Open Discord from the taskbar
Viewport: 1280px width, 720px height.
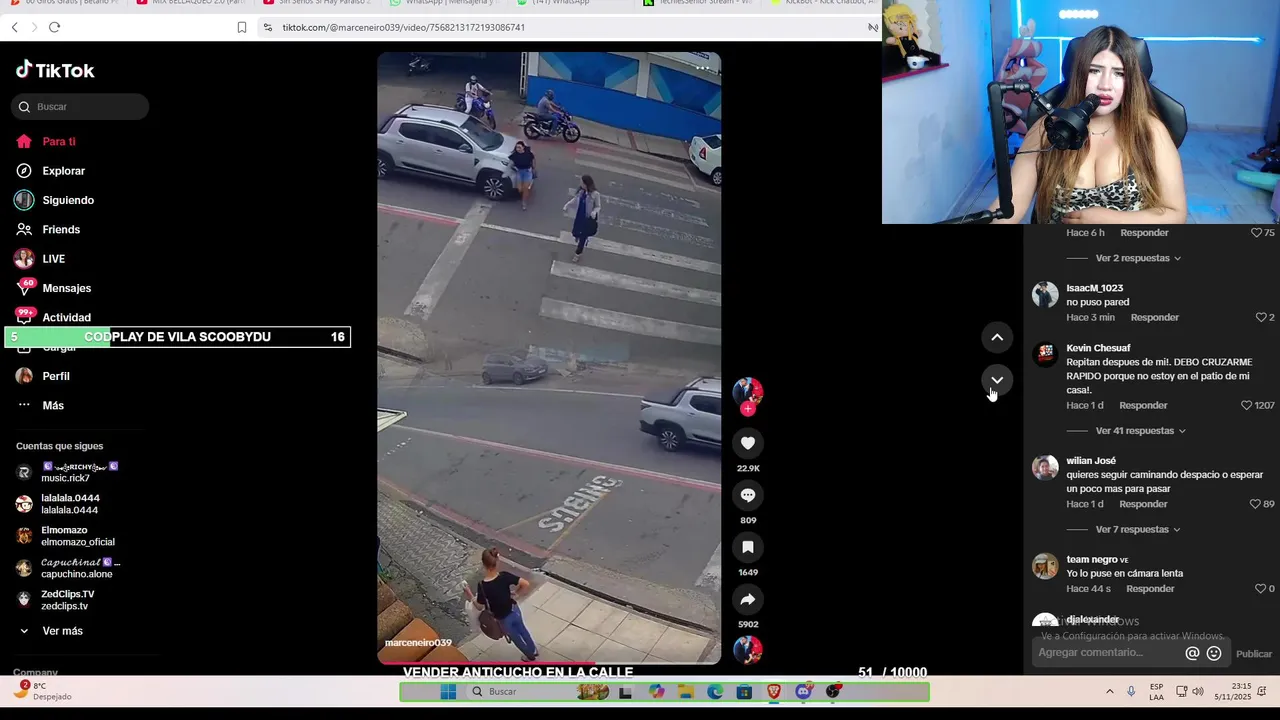(x=803, y=692)
